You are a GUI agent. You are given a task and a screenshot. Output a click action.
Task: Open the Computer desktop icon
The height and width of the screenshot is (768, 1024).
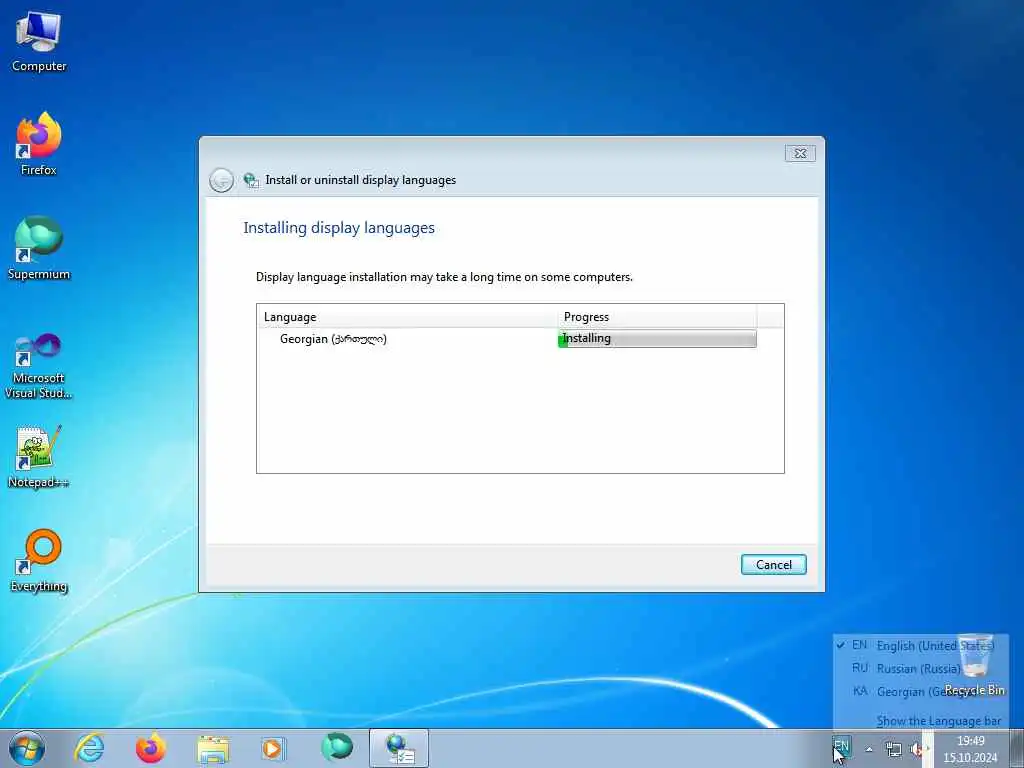(39, 42)
